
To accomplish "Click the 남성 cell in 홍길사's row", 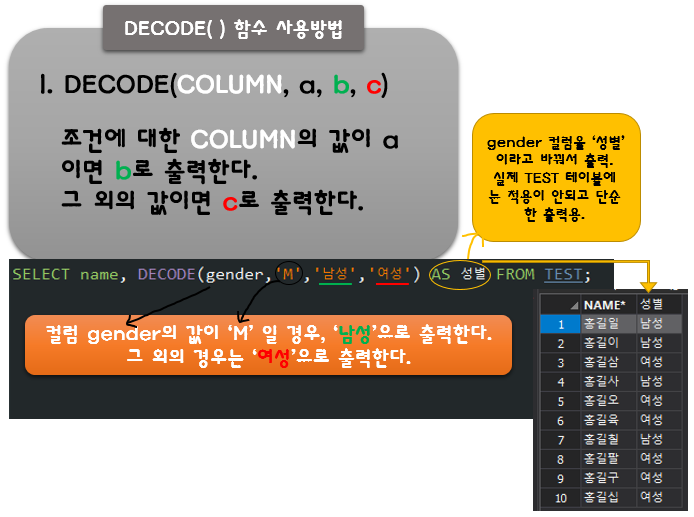I will click(x=659, y=382).
